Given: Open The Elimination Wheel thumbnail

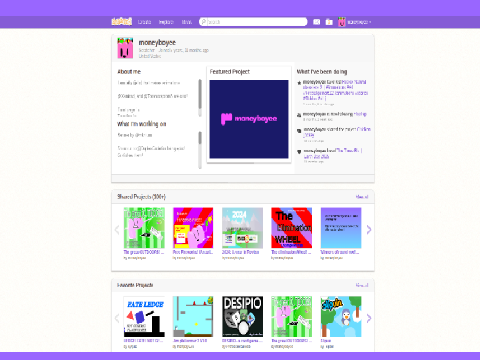Looking at the screenshot, I should pyautogui.click(x=292, y=228).
